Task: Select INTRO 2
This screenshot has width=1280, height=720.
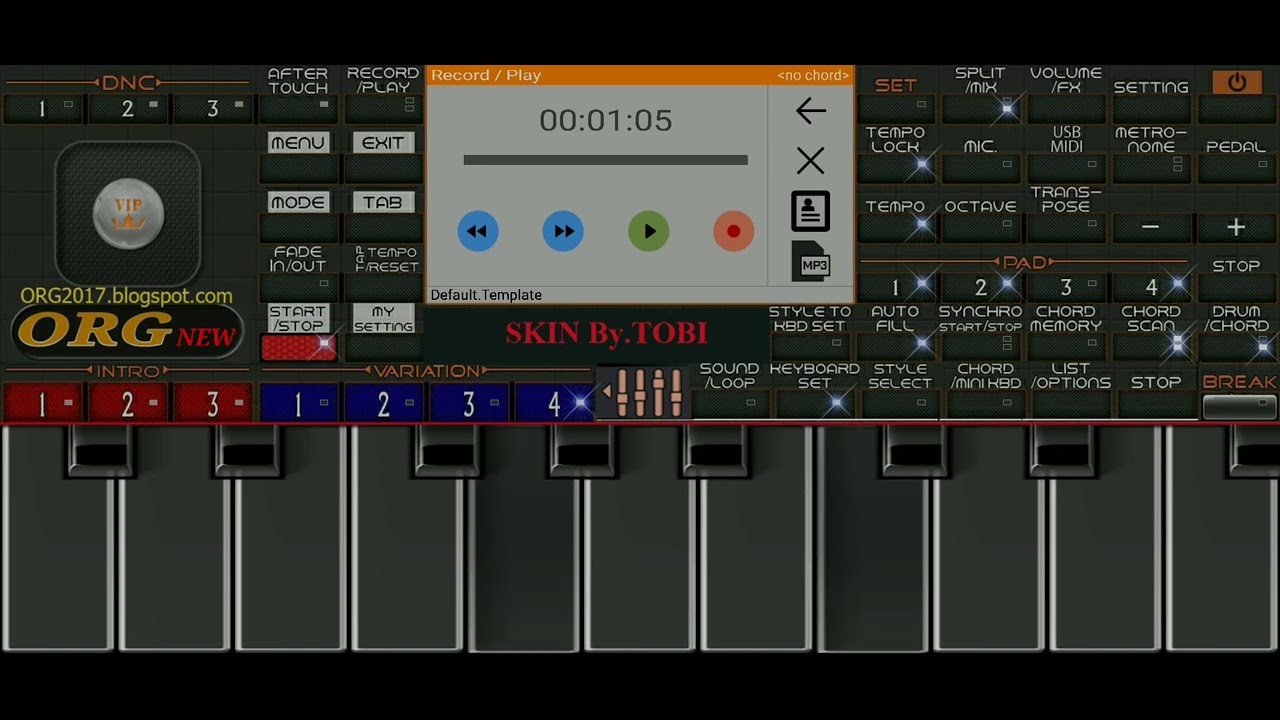Action: [x=127, y=404]
